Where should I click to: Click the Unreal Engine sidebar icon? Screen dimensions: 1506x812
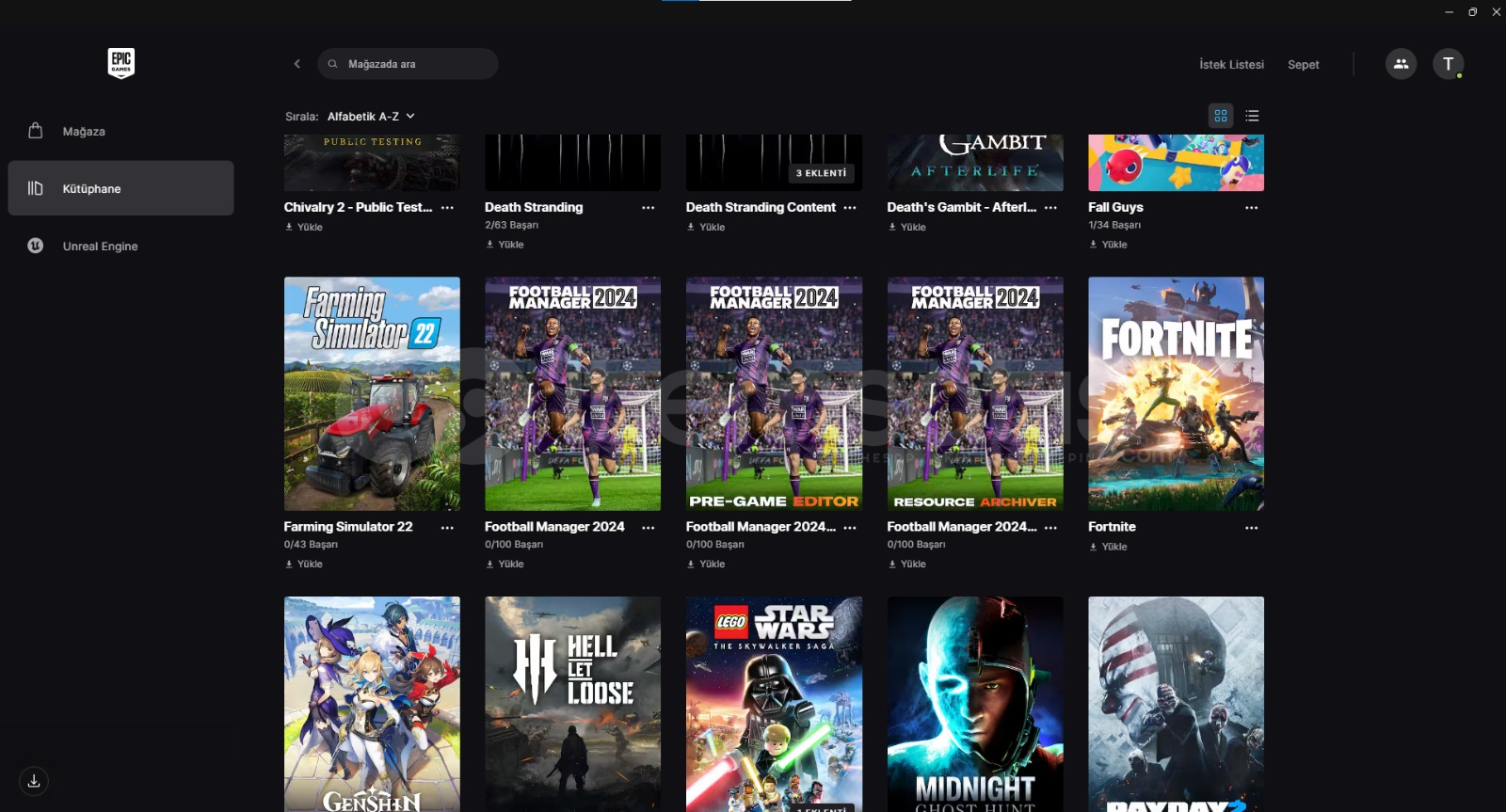pyautogui.click(x=36, y=246)
